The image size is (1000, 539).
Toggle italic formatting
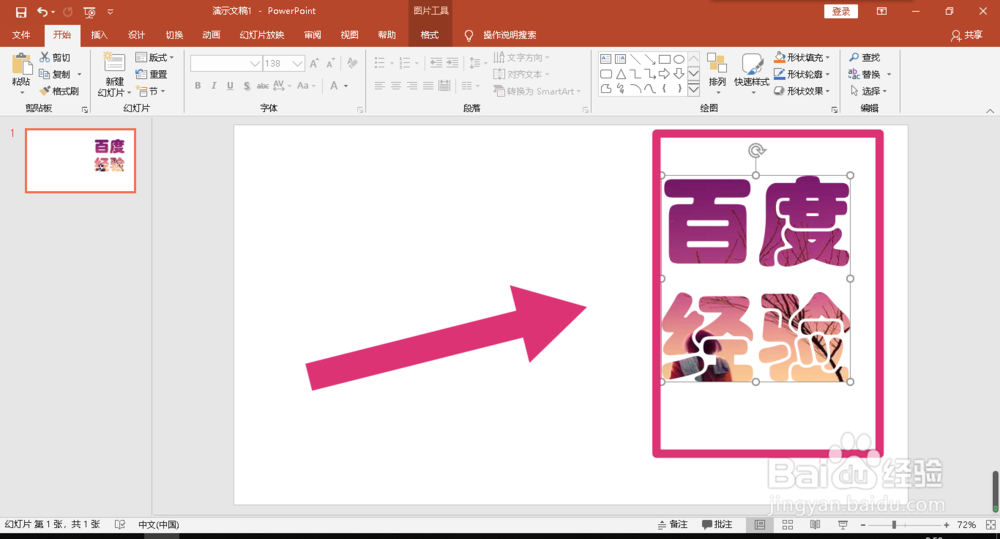coord(214,85)
